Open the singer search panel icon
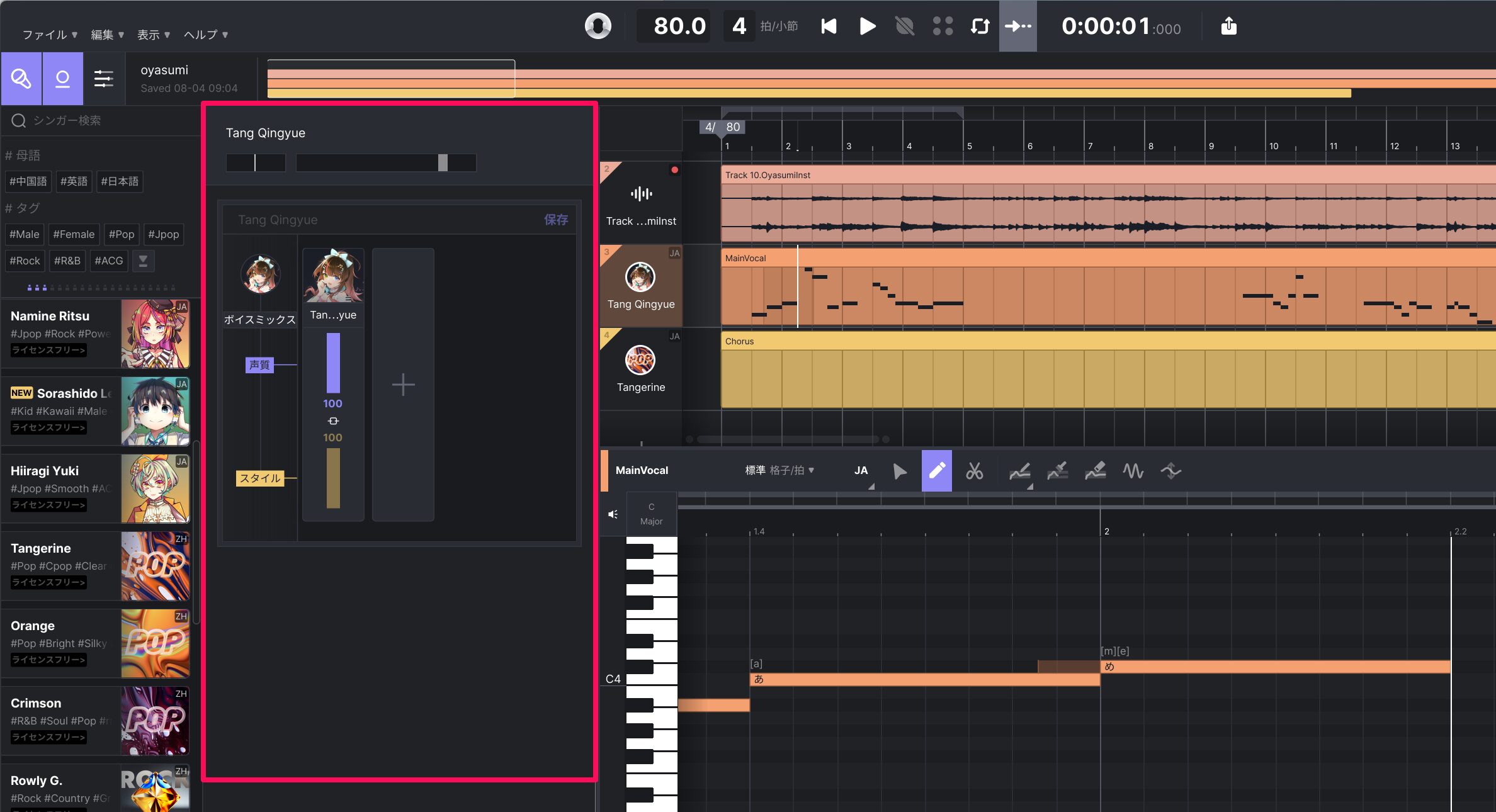 pos(21,79)
